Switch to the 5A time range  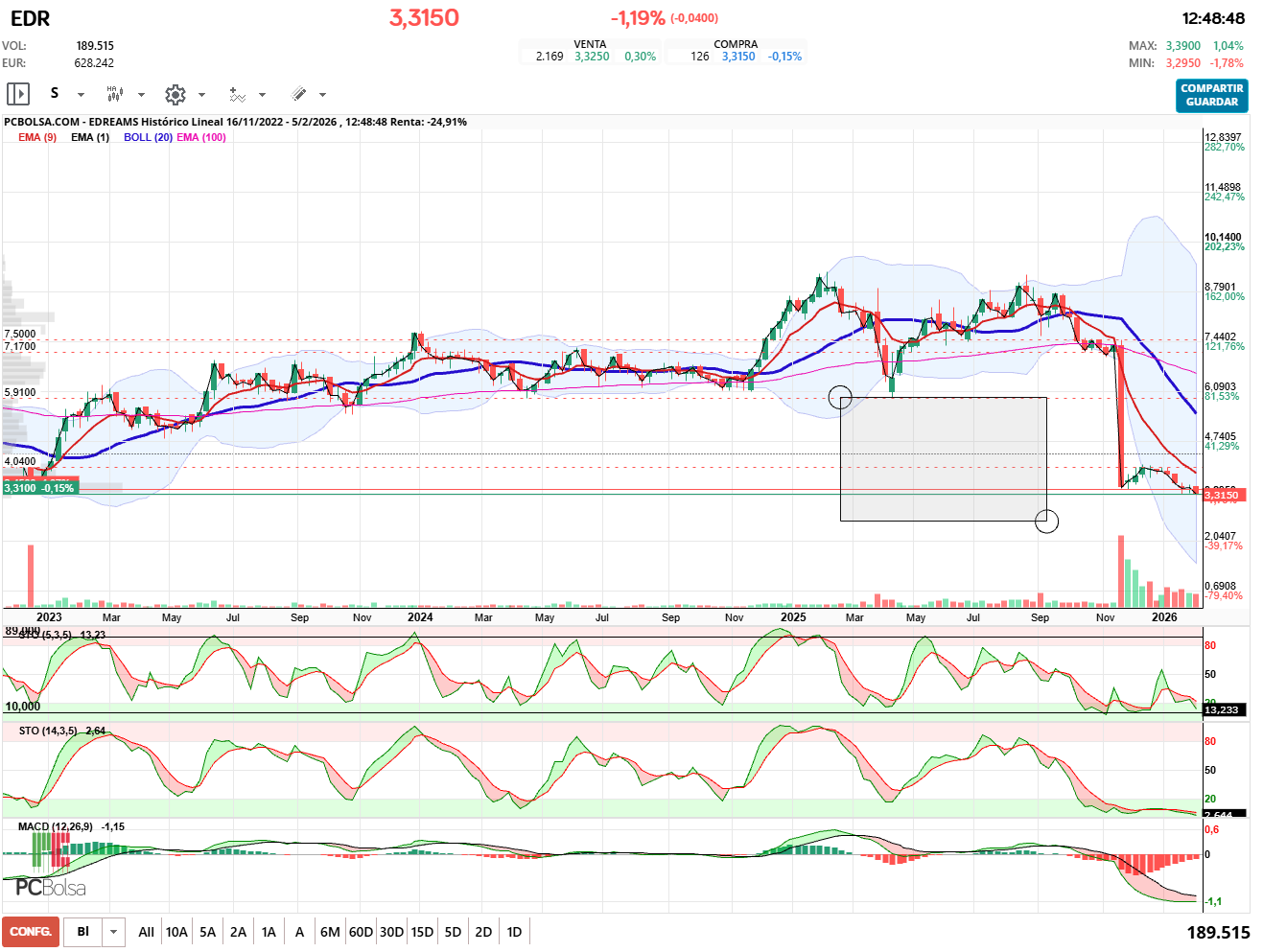click(x=207, y=932)
